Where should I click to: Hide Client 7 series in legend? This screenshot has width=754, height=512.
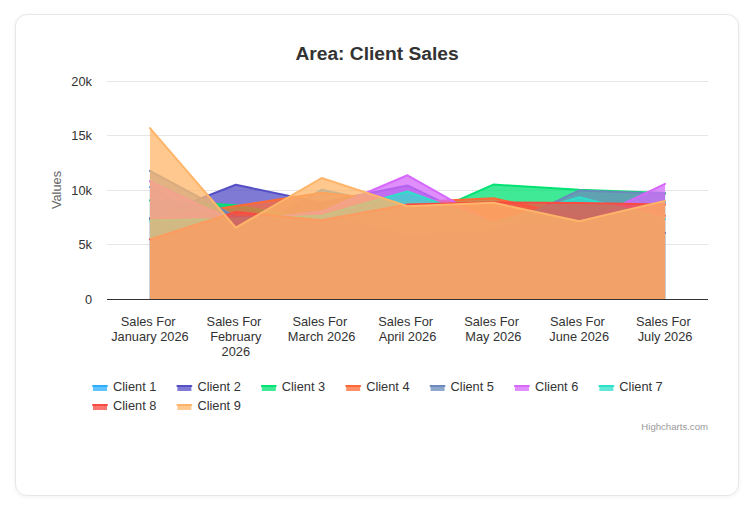(x=631, y=387)
